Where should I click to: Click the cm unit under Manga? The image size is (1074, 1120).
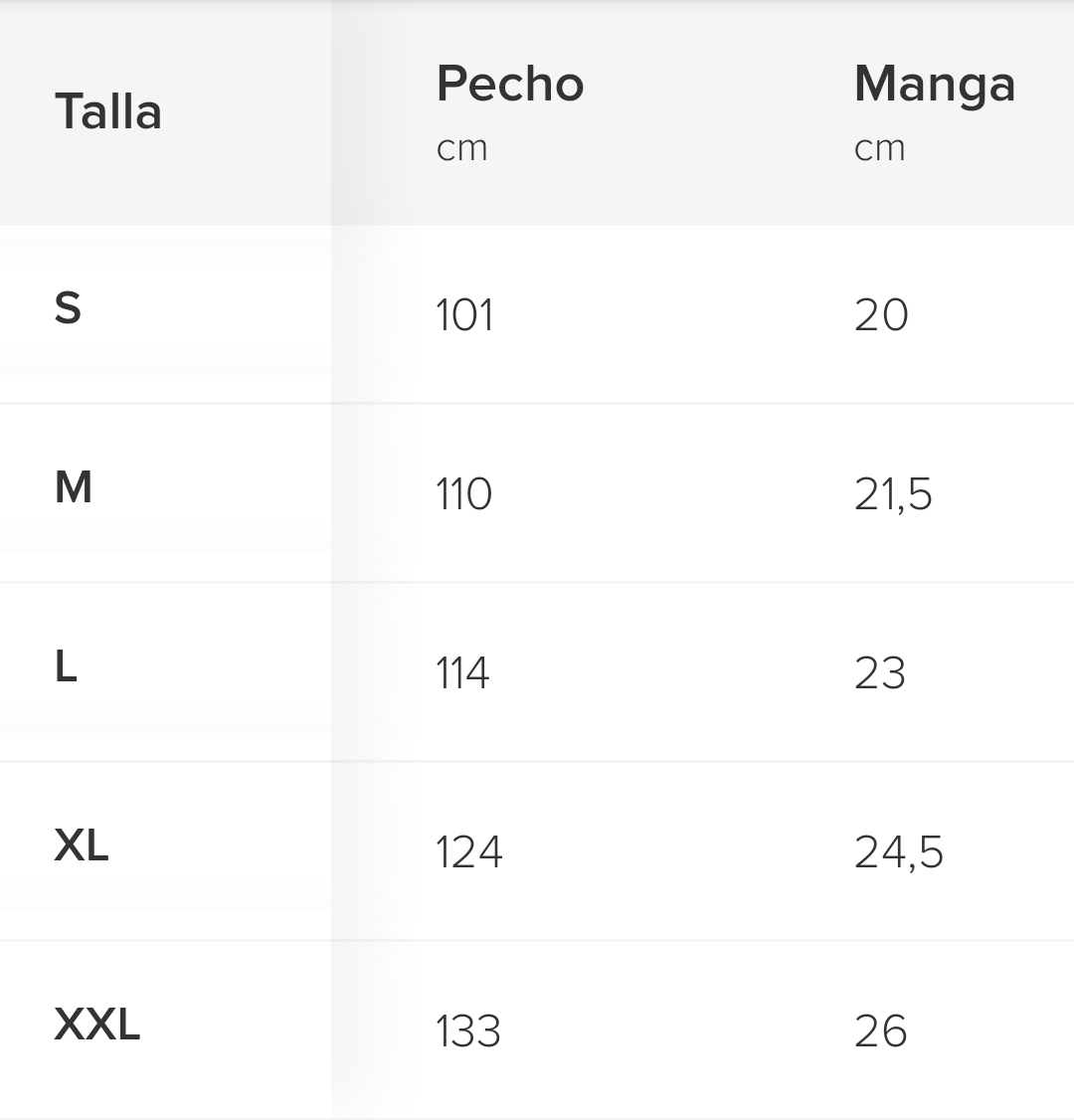click(x=880, y=148)
